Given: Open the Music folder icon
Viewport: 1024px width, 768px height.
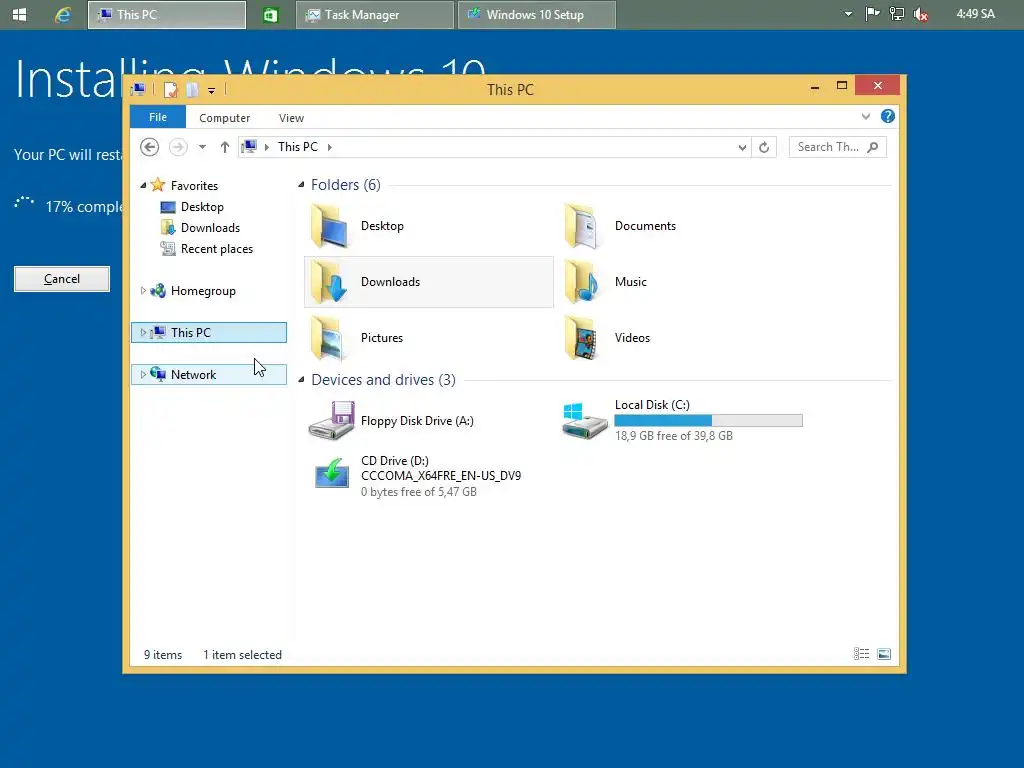Looking at the screenshot, I should point(581,282).
